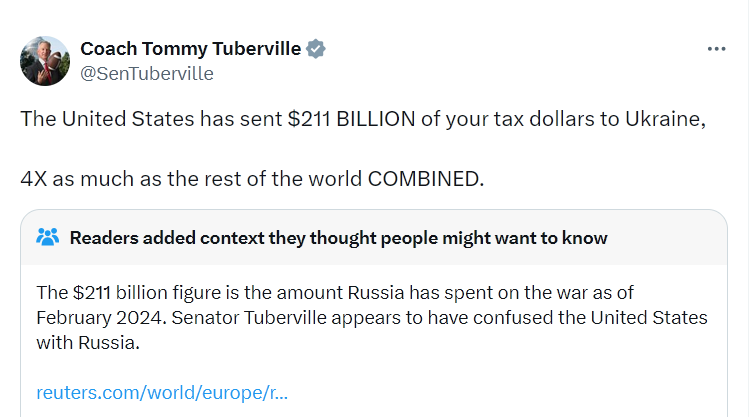Click the blue verified badge icon
750x417 pixels.
(316, 48)
